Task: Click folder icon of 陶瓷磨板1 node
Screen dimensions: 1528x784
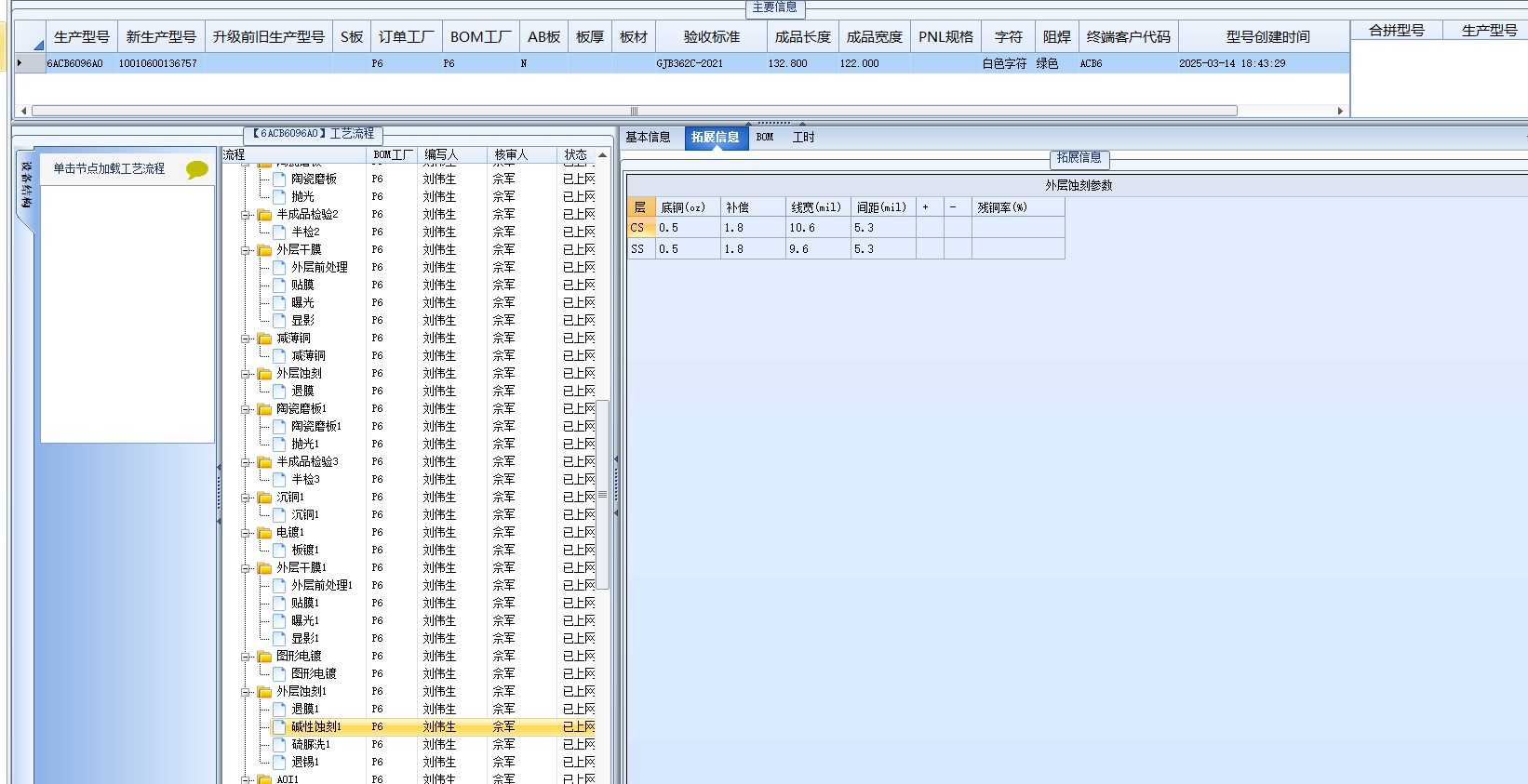Action: (x=264, y=408)
